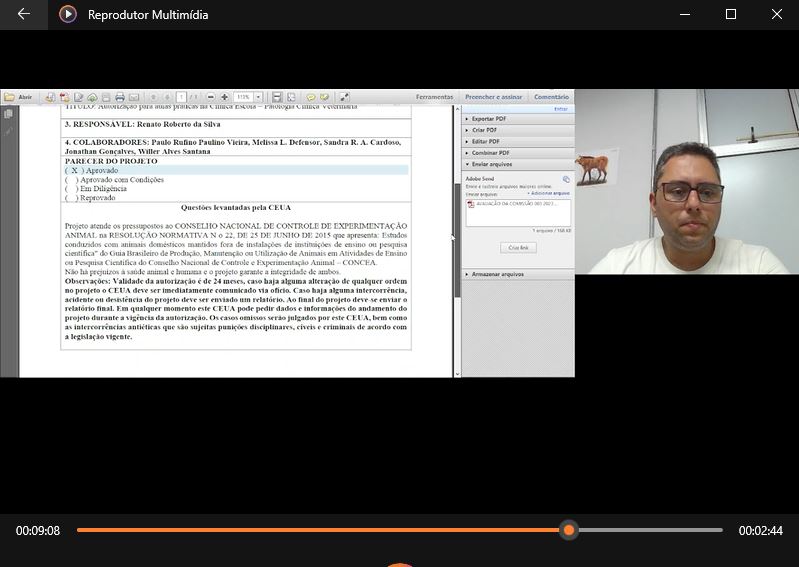Click the zoom percentage input field

point(244,97)
